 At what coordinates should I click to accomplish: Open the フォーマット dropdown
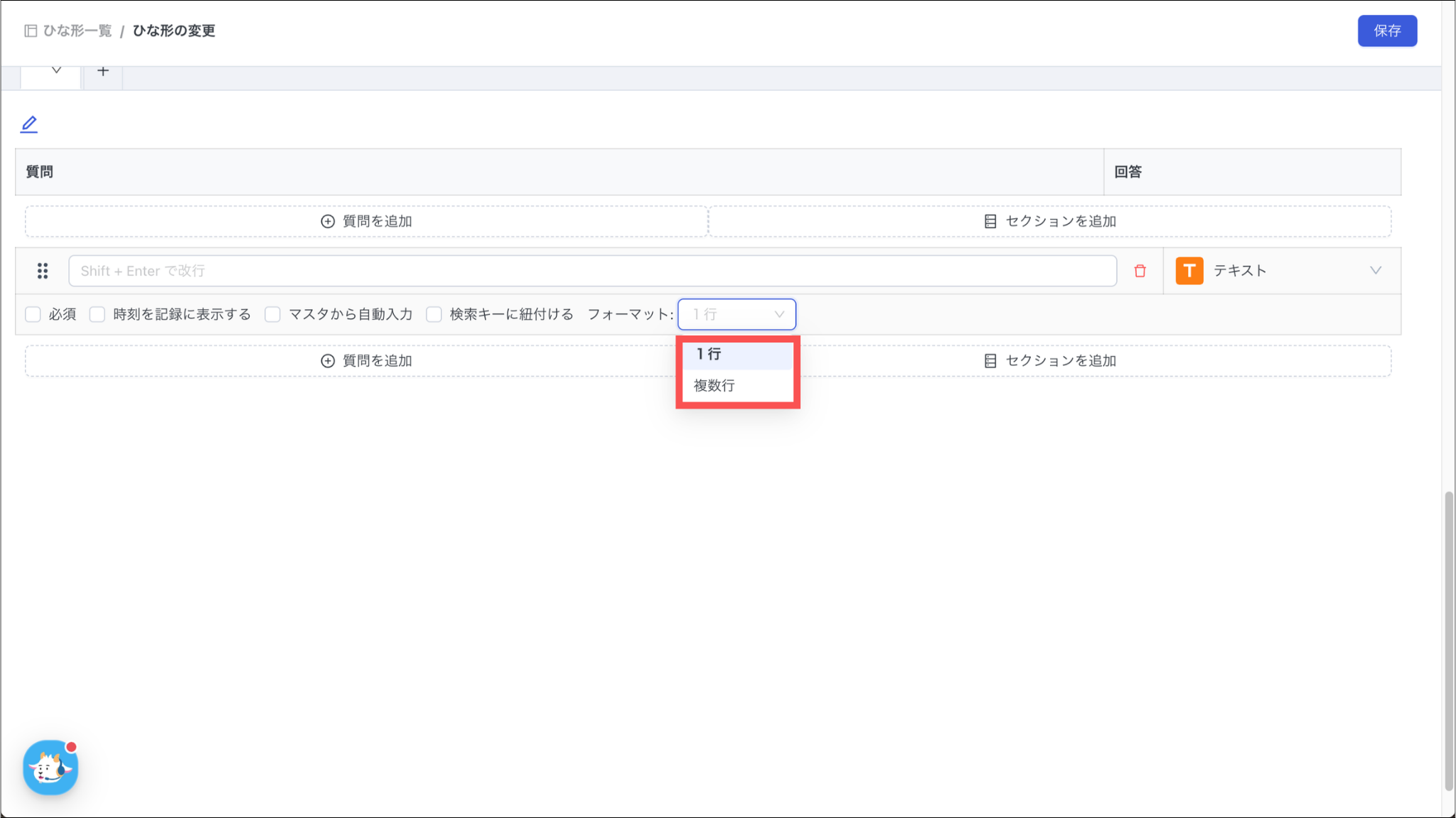737,314
